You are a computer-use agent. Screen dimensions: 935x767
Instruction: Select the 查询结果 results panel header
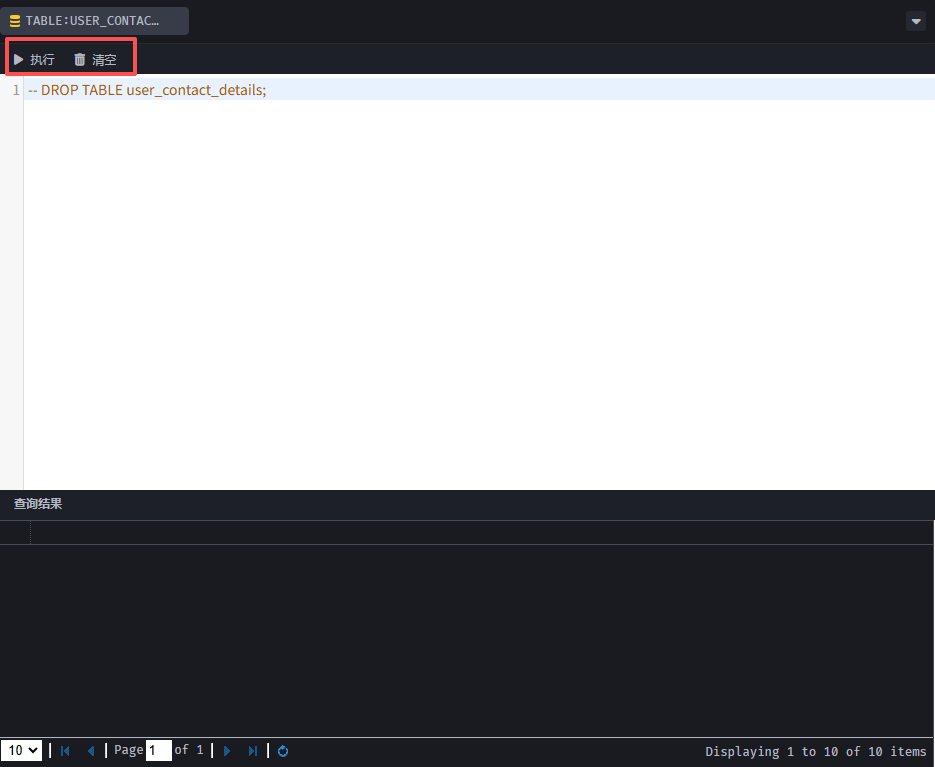pyautogui.click(x=38, y=504)
